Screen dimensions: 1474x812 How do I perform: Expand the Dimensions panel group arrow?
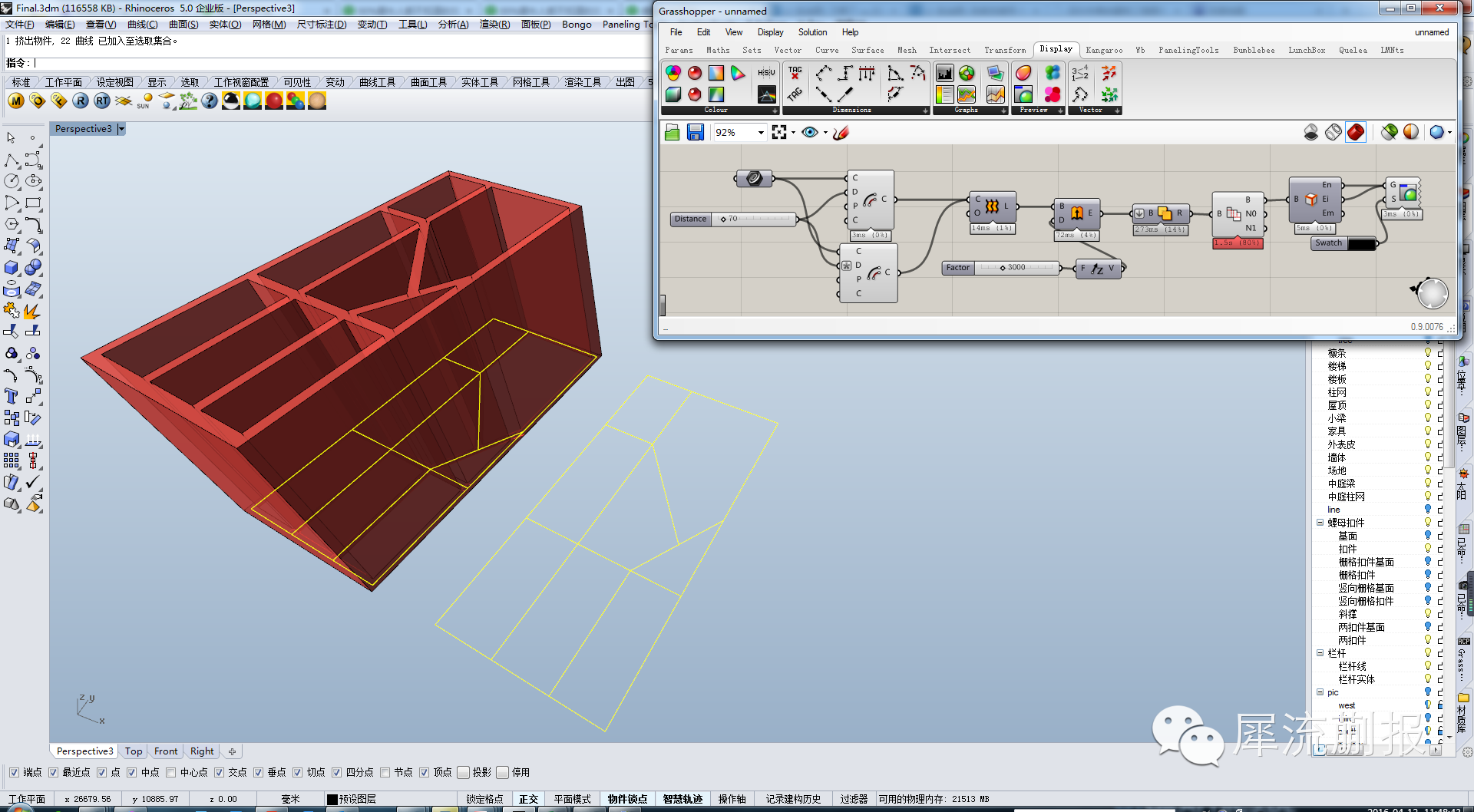point(926,111)
